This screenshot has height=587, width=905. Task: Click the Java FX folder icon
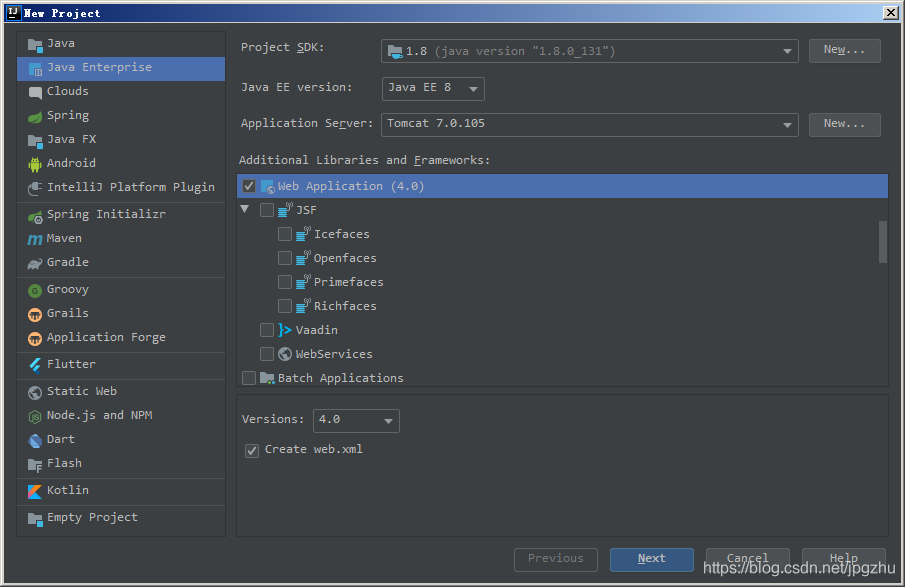35,140
